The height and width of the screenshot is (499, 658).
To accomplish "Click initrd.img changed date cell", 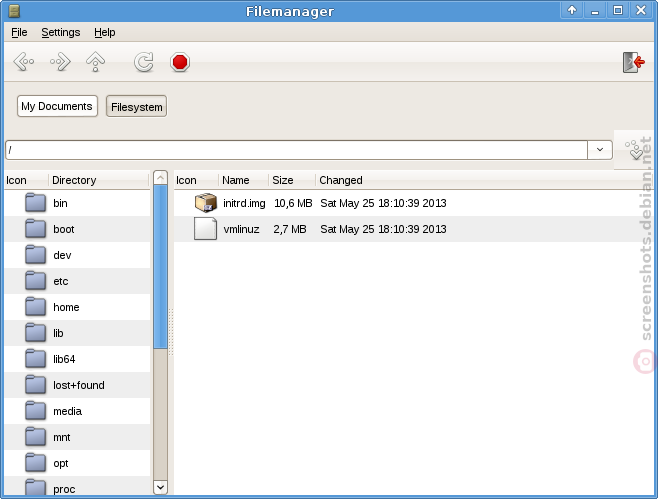I will 383,203.
